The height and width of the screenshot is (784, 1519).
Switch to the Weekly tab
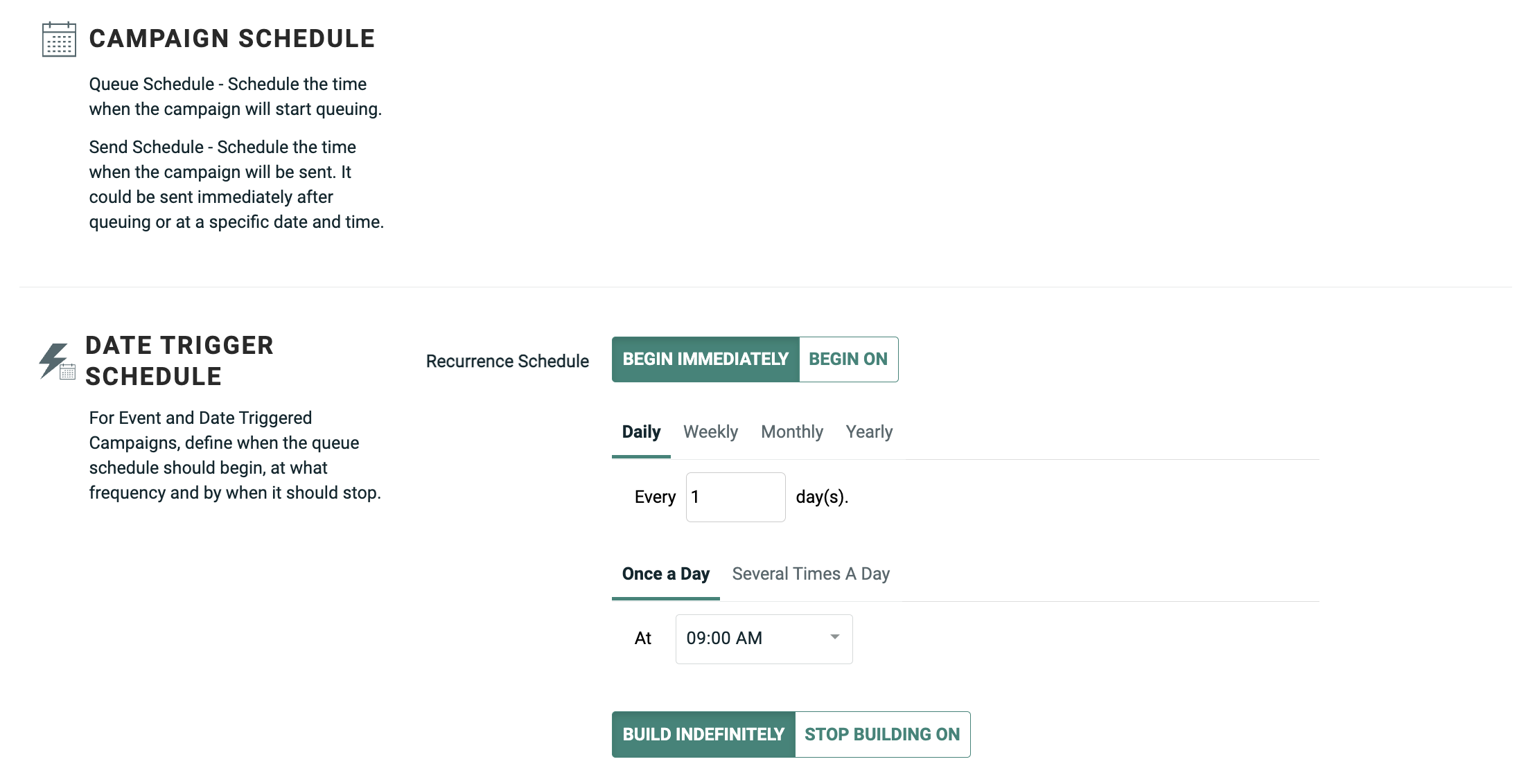(710, 432)
